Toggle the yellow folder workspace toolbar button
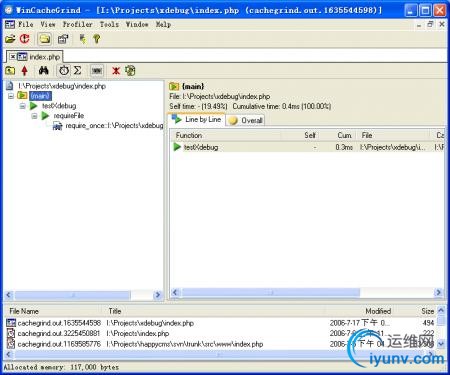 coord(45,39)
